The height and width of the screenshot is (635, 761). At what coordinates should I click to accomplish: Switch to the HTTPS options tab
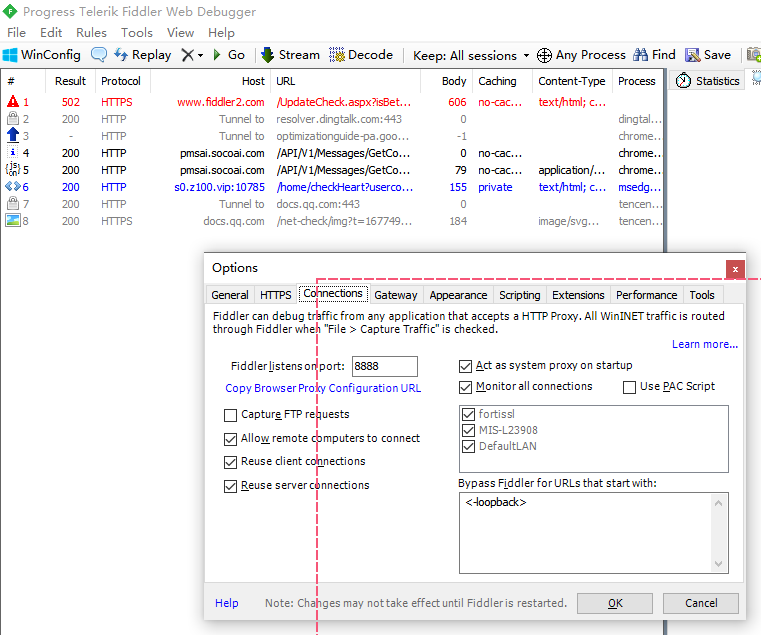[x=275, y=295]
